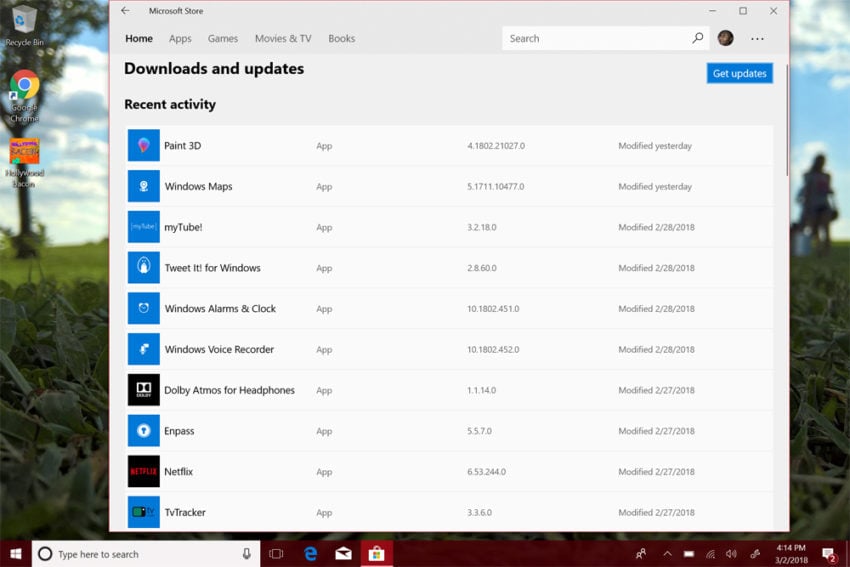Click the Dolby Atmos for Headphones icon

(x=144, y=390)
